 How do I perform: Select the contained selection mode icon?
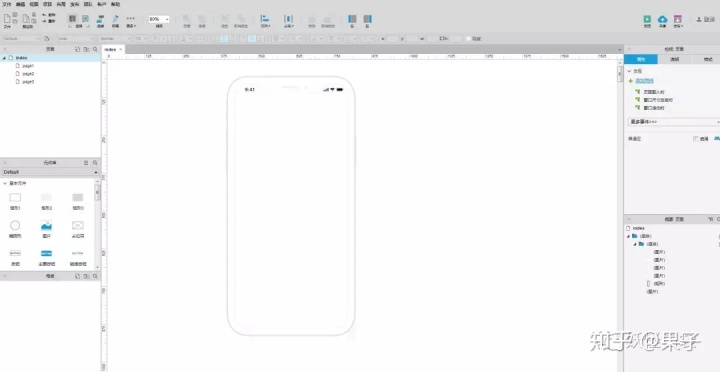pos(85,19)
